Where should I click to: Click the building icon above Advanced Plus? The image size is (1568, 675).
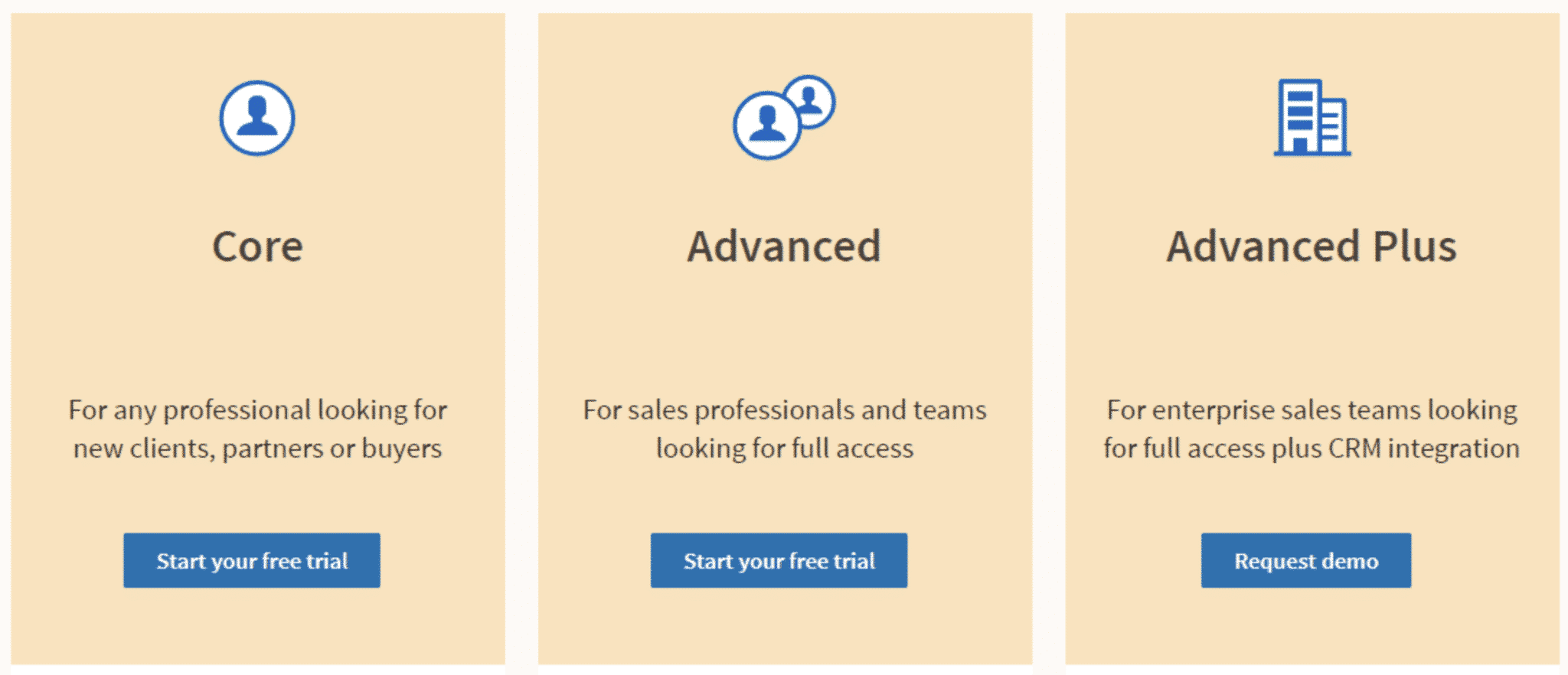click(x=1314, y=116)
